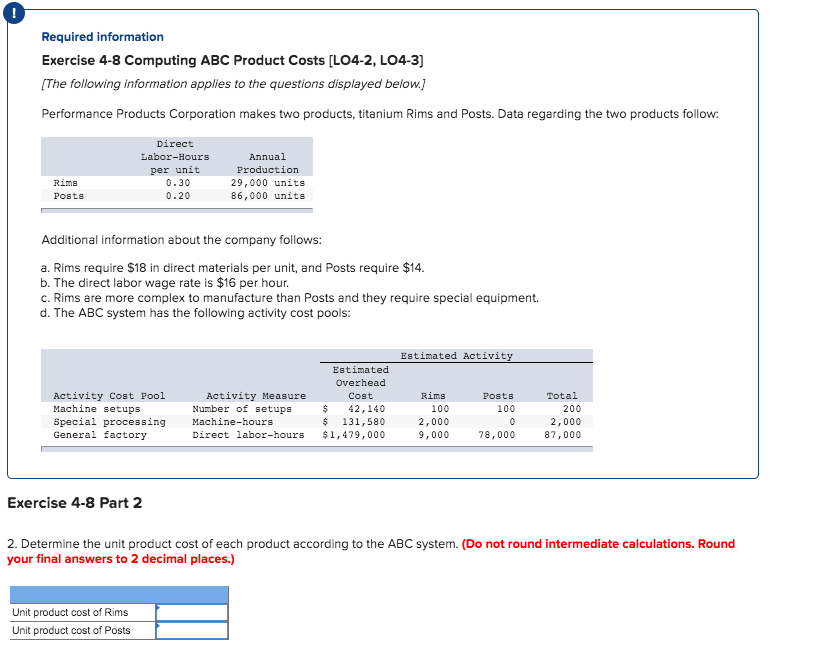Screen dimensions: 831x658
Task: Click the Estimated Activity table header
Action: pyautogui.click(x=457, y=355)
